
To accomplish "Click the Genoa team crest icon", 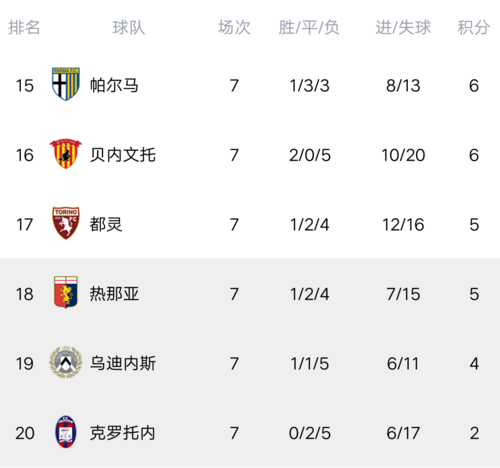I will pyautogui.click(x=66, y=292).
